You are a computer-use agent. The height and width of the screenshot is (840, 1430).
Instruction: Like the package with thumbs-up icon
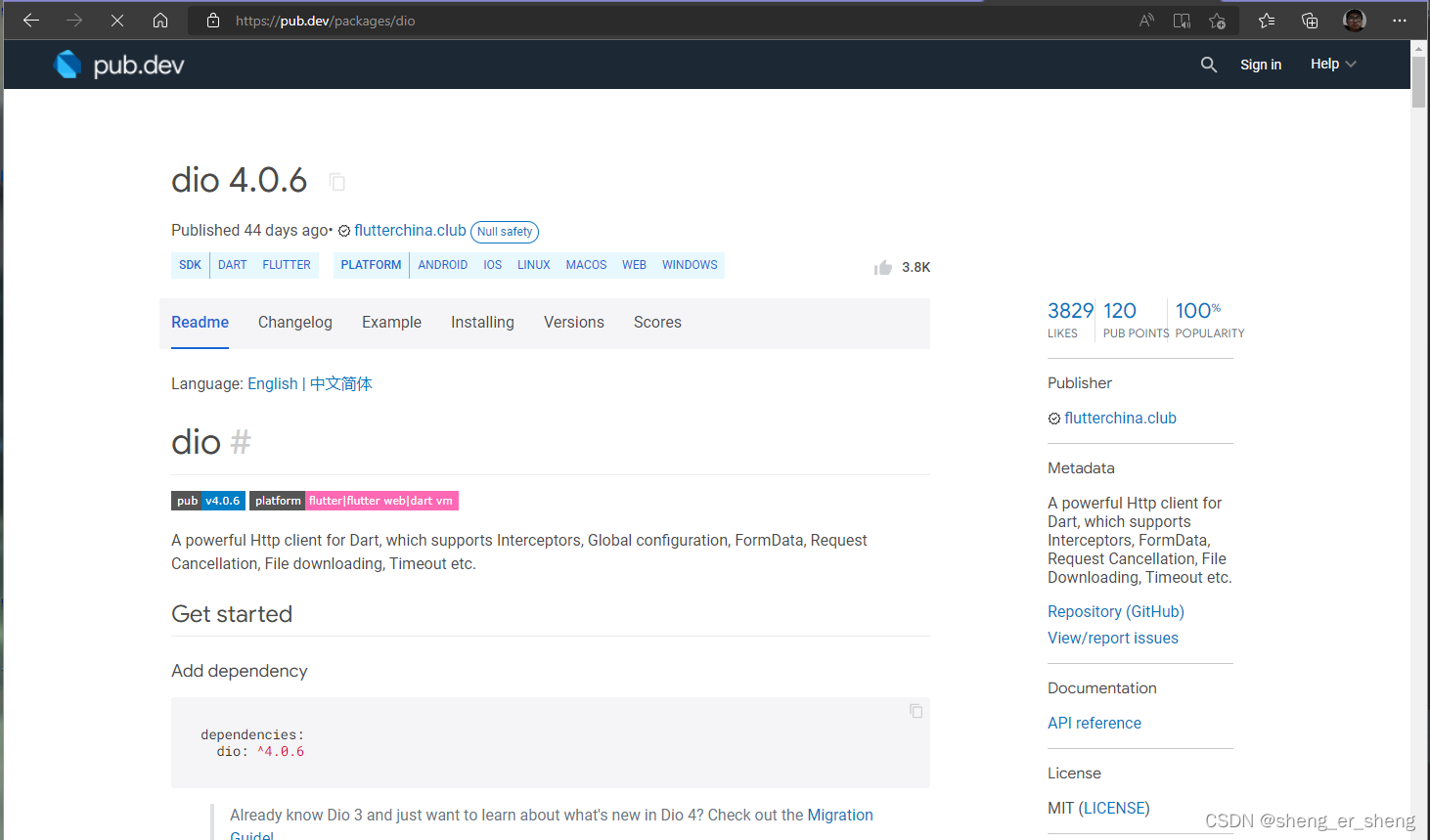point(883,267)
